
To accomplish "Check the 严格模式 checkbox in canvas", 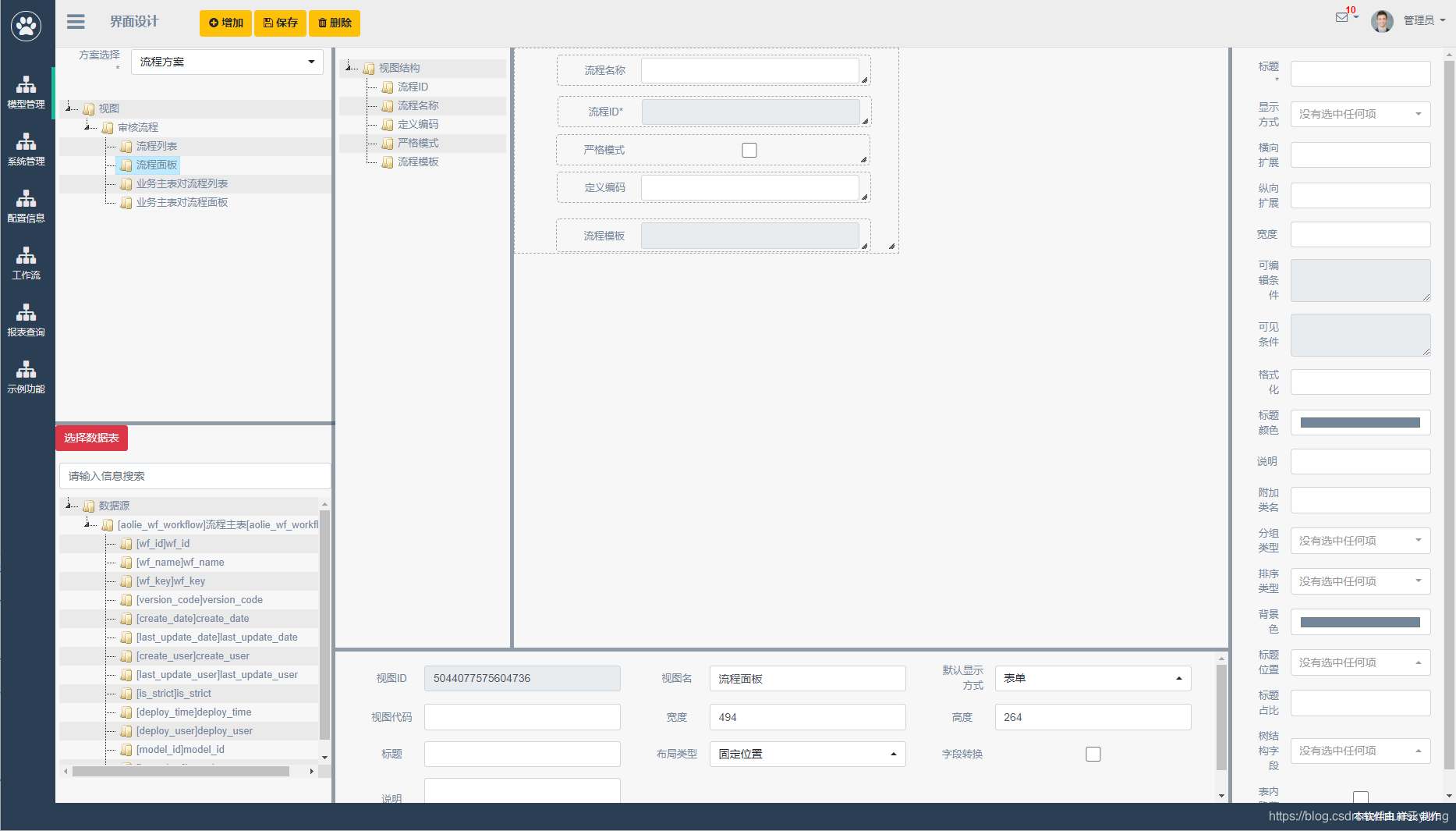I will coord(749,150).
